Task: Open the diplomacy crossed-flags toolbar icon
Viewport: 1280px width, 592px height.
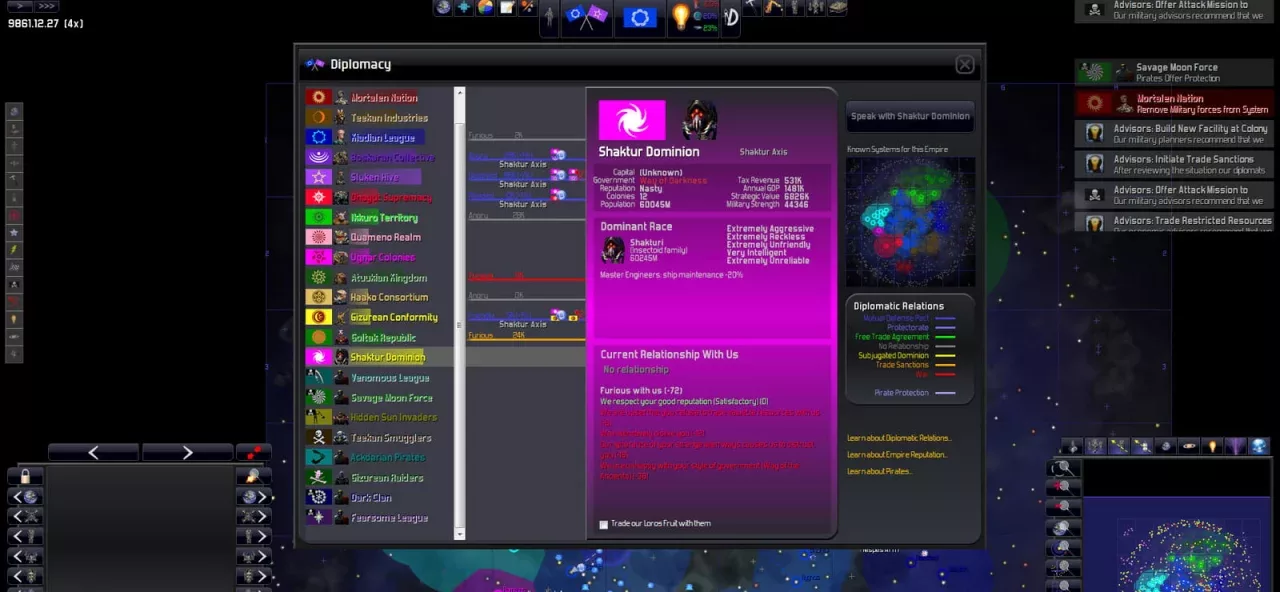Action: [x=586, y=17]
